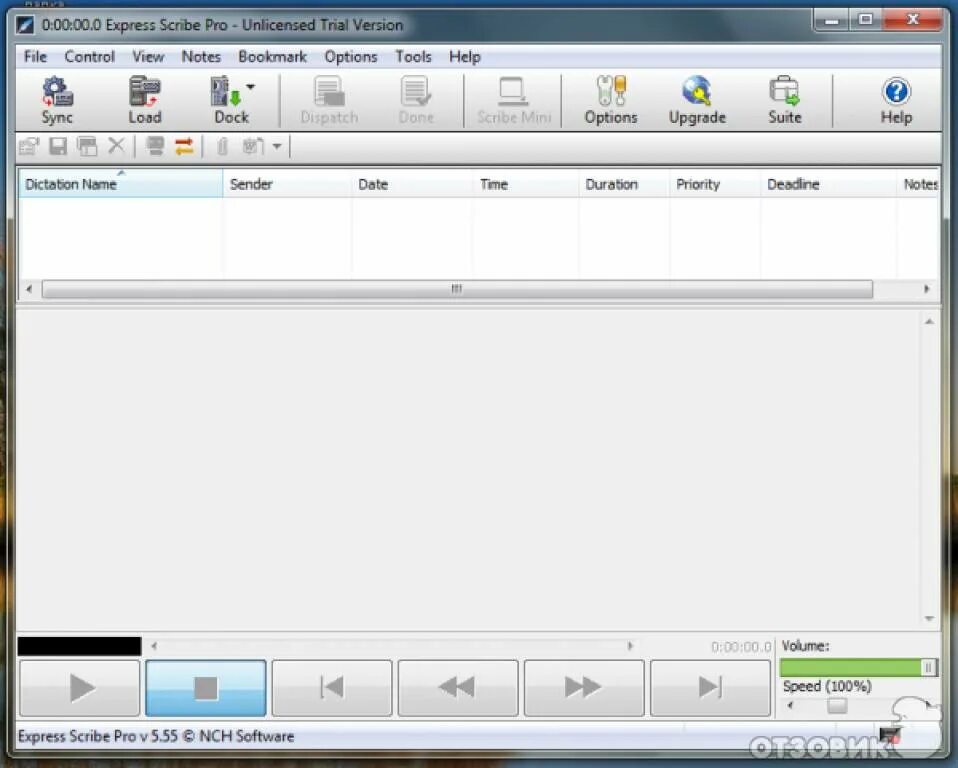Click the paperclip attachment icon
Viewport: 958px width, 768px height.
(x=222, y=147)
